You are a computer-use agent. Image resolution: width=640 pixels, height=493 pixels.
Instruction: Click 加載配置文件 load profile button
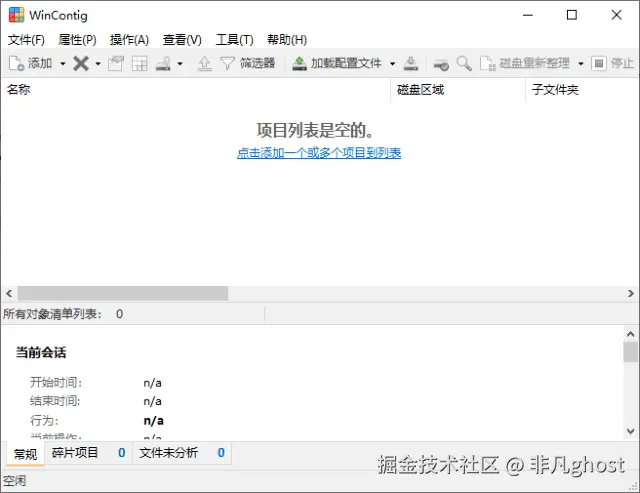[x=337, y=63]
